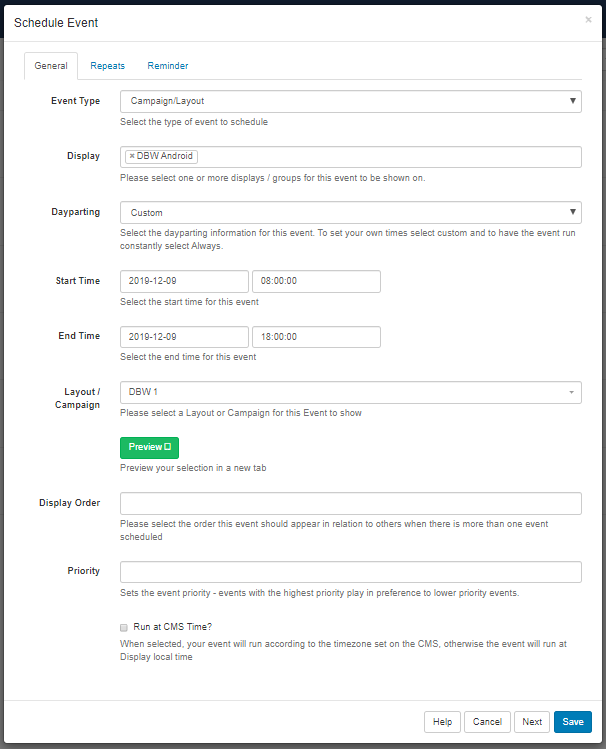This screenshot has width=606, height=749.
Task: Open the Event Type dropdown
Action: point(351,101)
